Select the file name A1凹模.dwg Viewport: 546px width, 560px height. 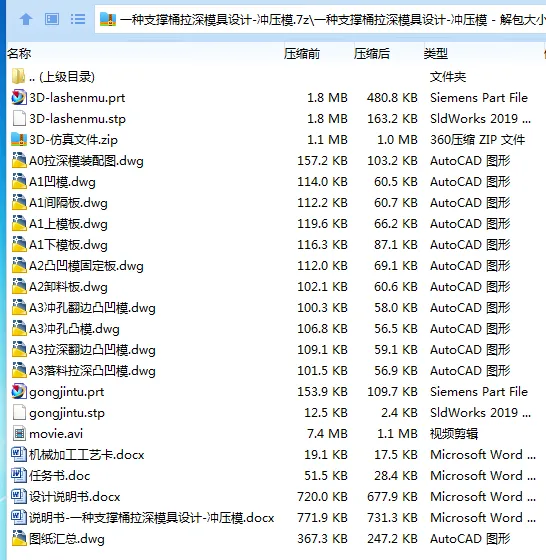click(x=62, y=182)
